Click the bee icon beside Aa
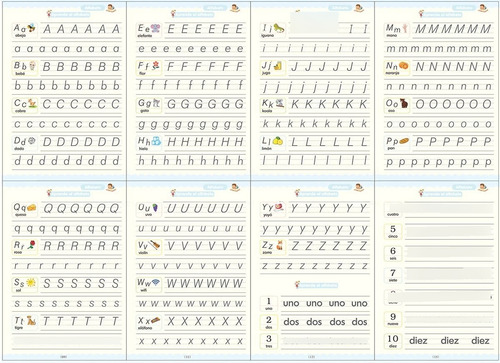 (31, 28)
